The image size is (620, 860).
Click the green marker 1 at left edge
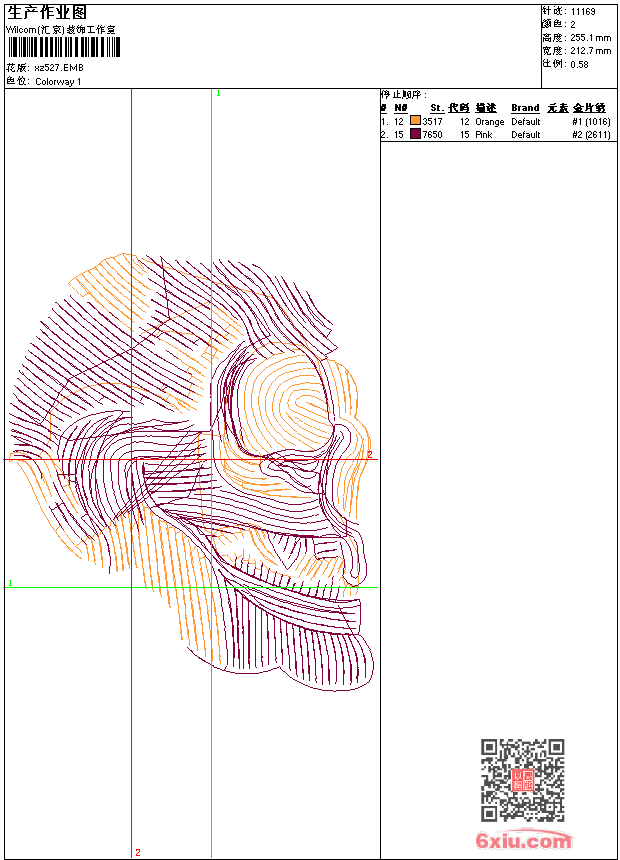pyautogui.click(x=10, y=583)
